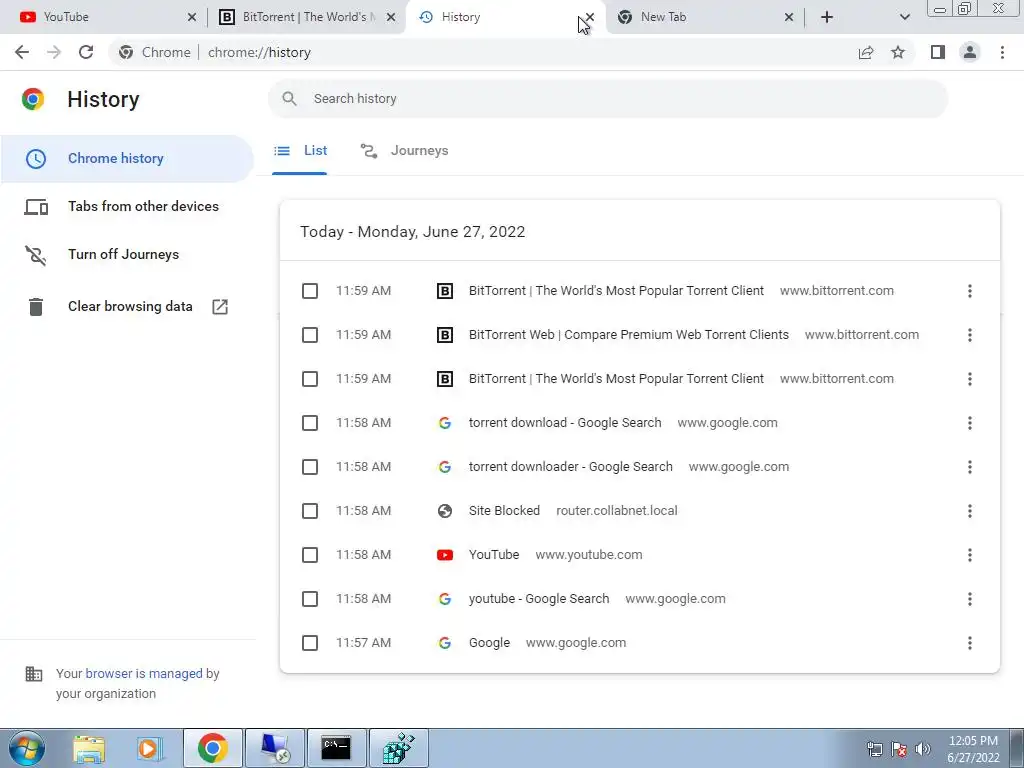This screenshot has height=768, width=1024.
Task: Switch to the BitTorrent tab
Action: [x=304, y=17]
